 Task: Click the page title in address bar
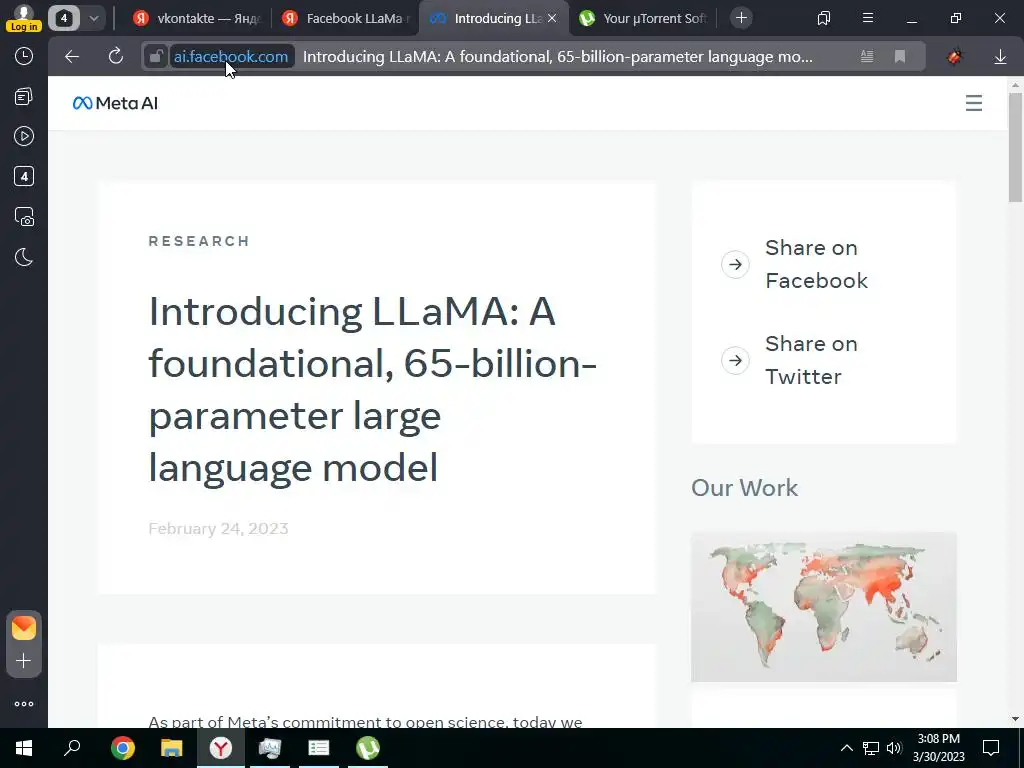coord(558,57)
